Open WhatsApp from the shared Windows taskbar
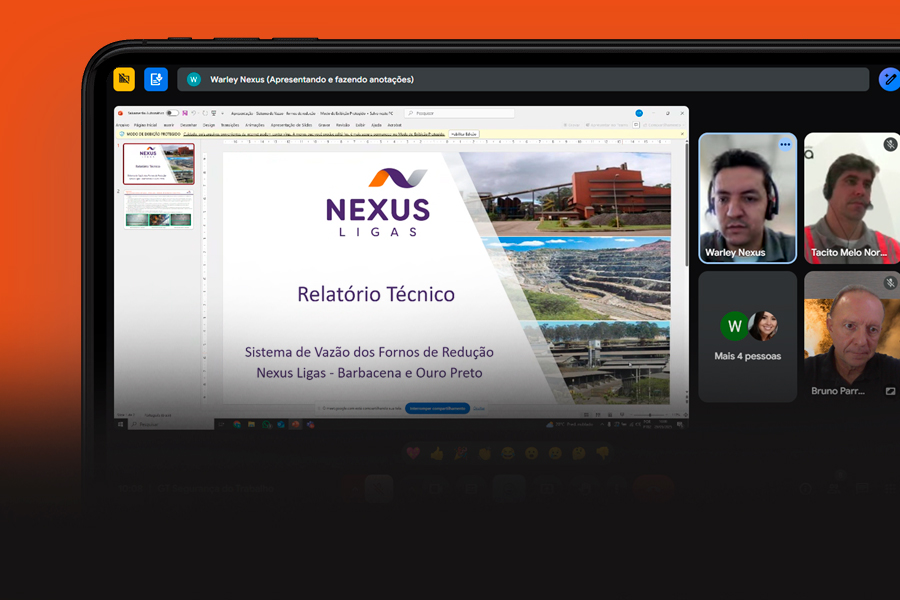Viewport: 900px width, 600px height. (266, 425)
